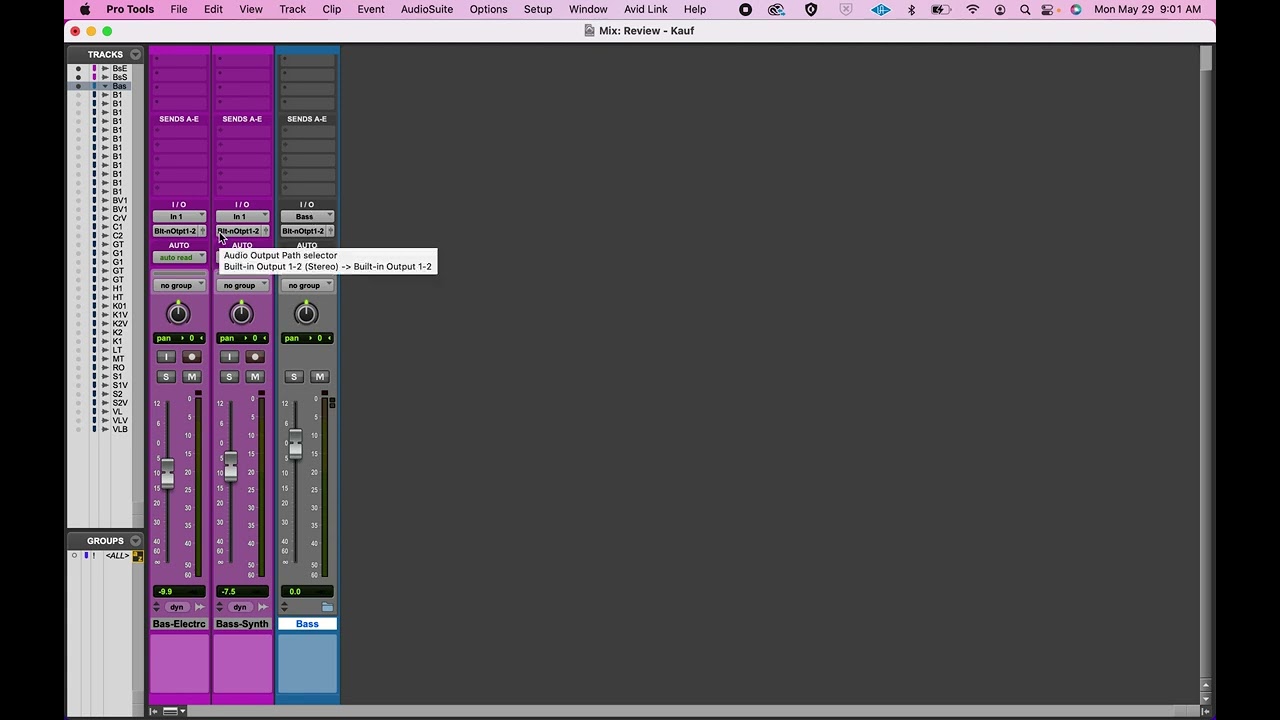Open the Track menu
Image resolution: width=1280 pixels, height=720 pixels.
coord(293,9)
